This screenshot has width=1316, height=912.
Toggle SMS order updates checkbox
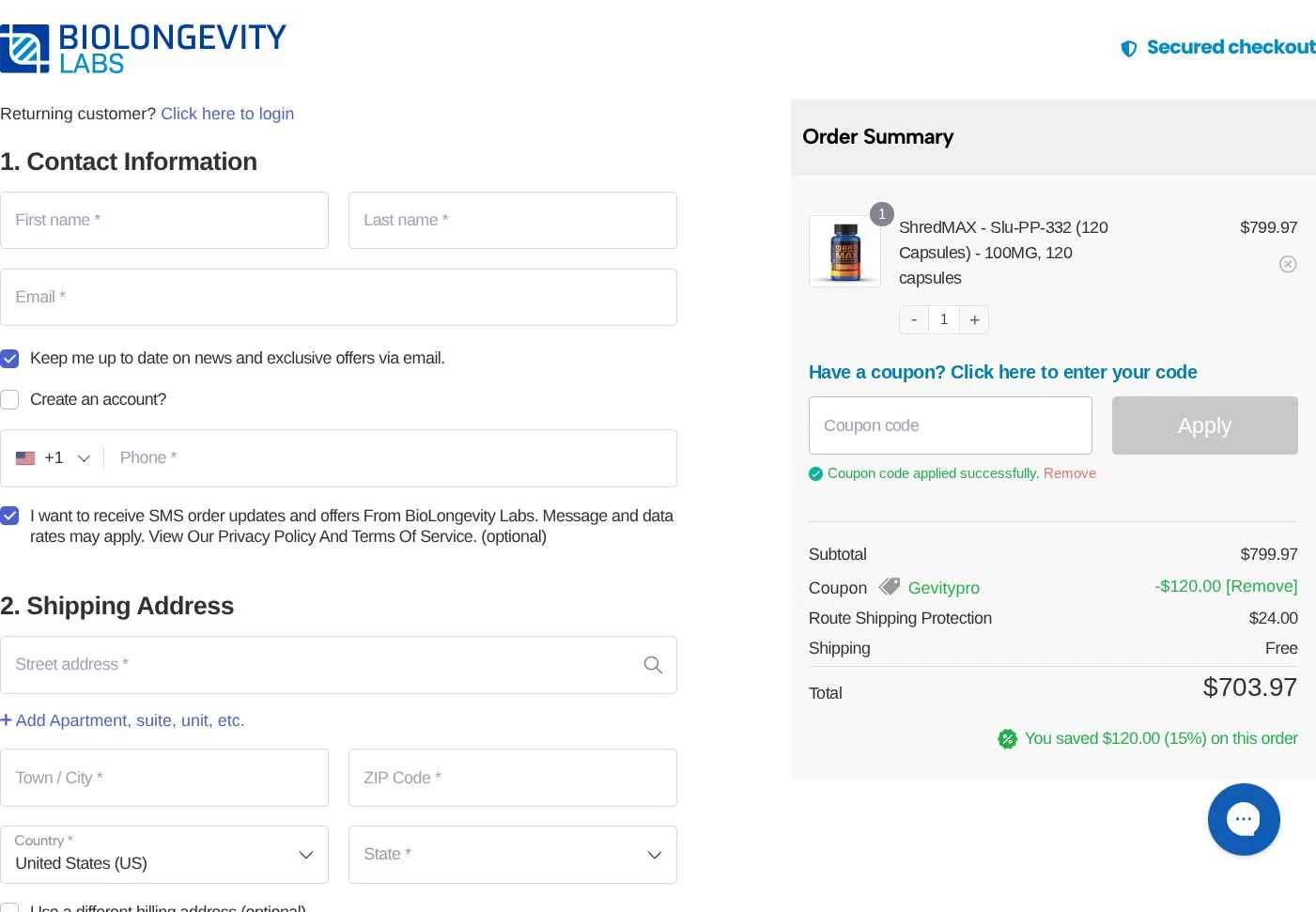tap(9, 516)
